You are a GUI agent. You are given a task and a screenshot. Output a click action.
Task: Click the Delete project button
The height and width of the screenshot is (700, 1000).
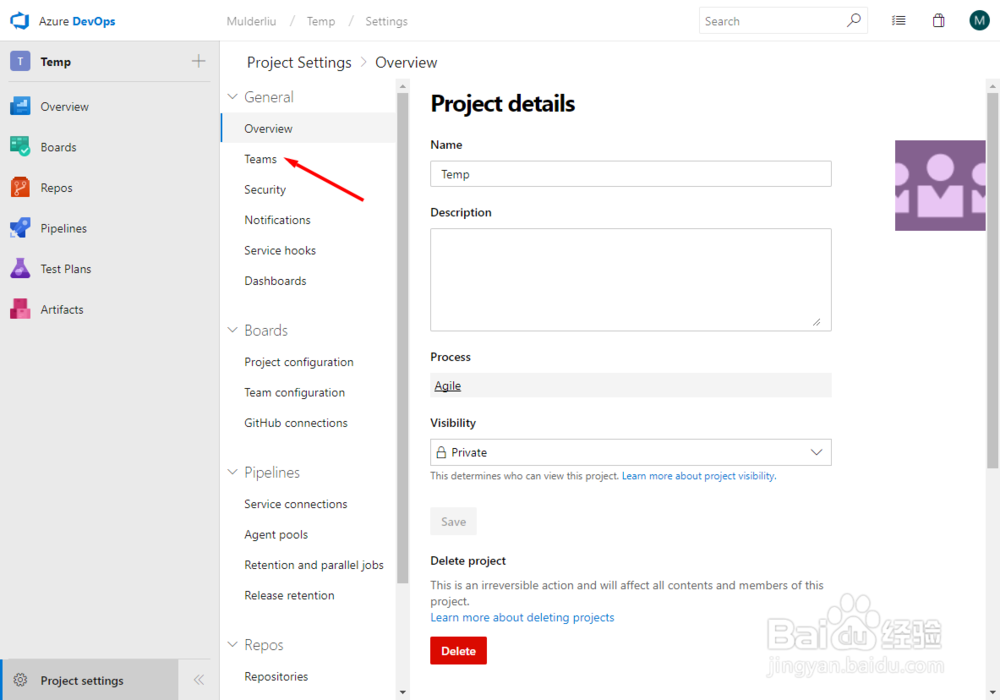458,650
